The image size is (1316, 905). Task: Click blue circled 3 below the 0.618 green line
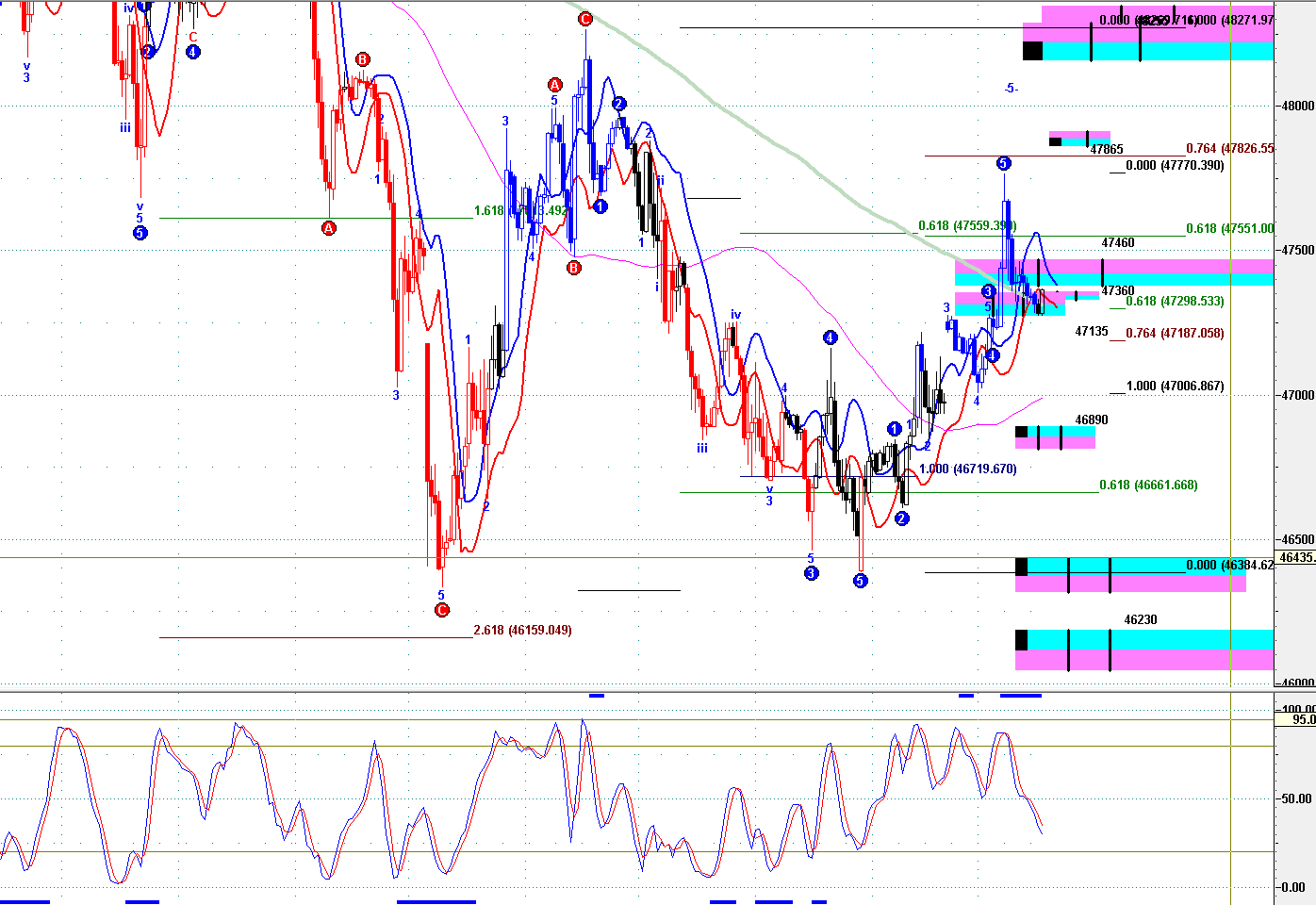click(811, 573)
